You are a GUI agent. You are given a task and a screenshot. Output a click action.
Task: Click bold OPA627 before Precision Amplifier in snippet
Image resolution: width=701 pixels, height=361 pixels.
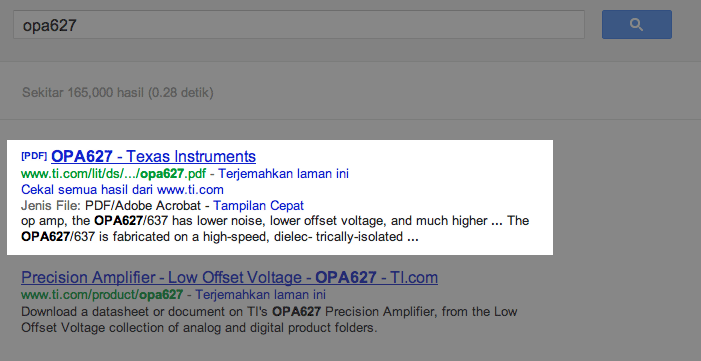coord(296,311)
